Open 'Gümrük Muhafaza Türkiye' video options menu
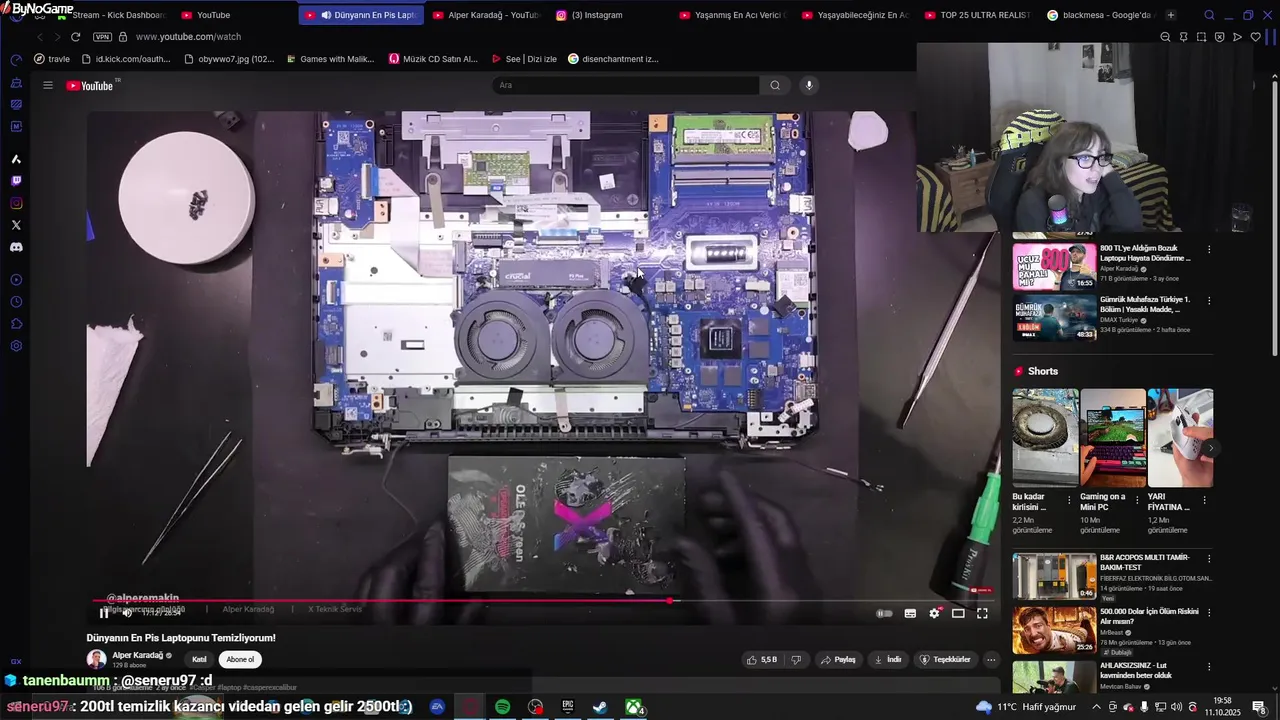The image size is (1280, 720). pos(1209,300)
